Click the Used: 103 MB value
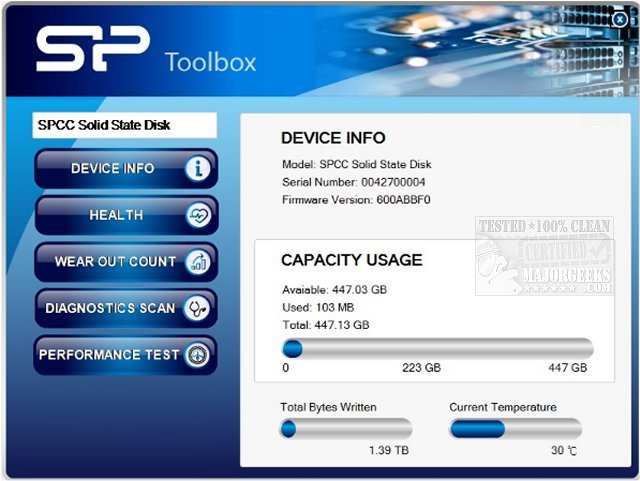 point(318,307)
